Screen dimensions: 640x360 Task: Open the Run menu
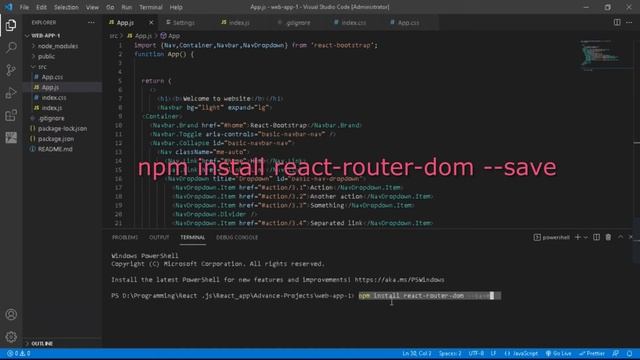[127, 7]
